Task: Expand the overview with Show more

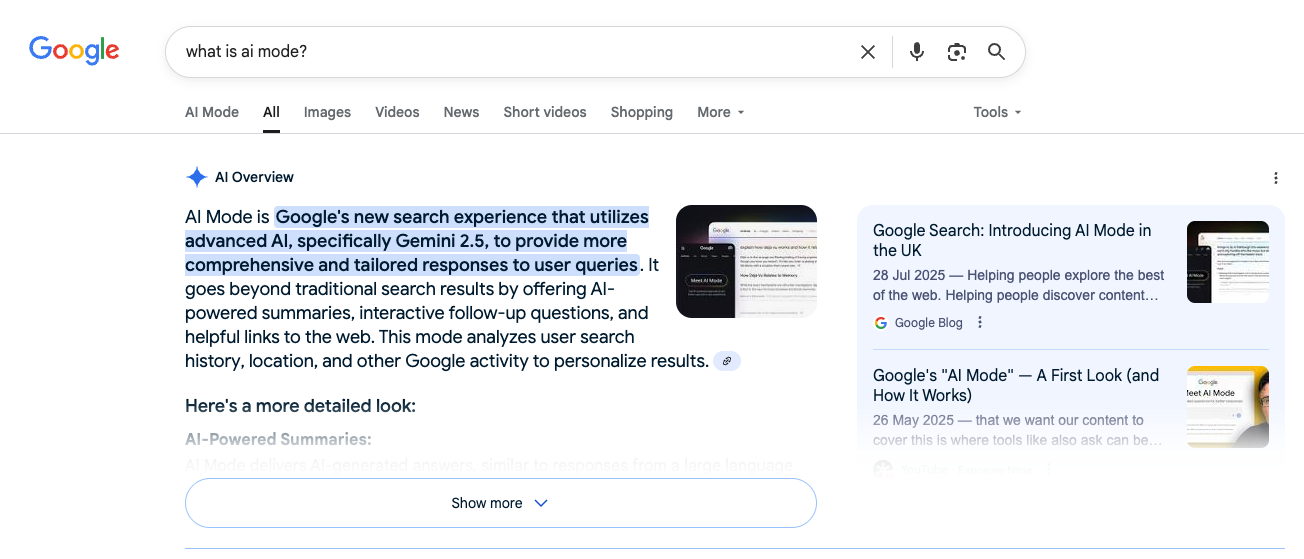Action: tap(501, 503)
